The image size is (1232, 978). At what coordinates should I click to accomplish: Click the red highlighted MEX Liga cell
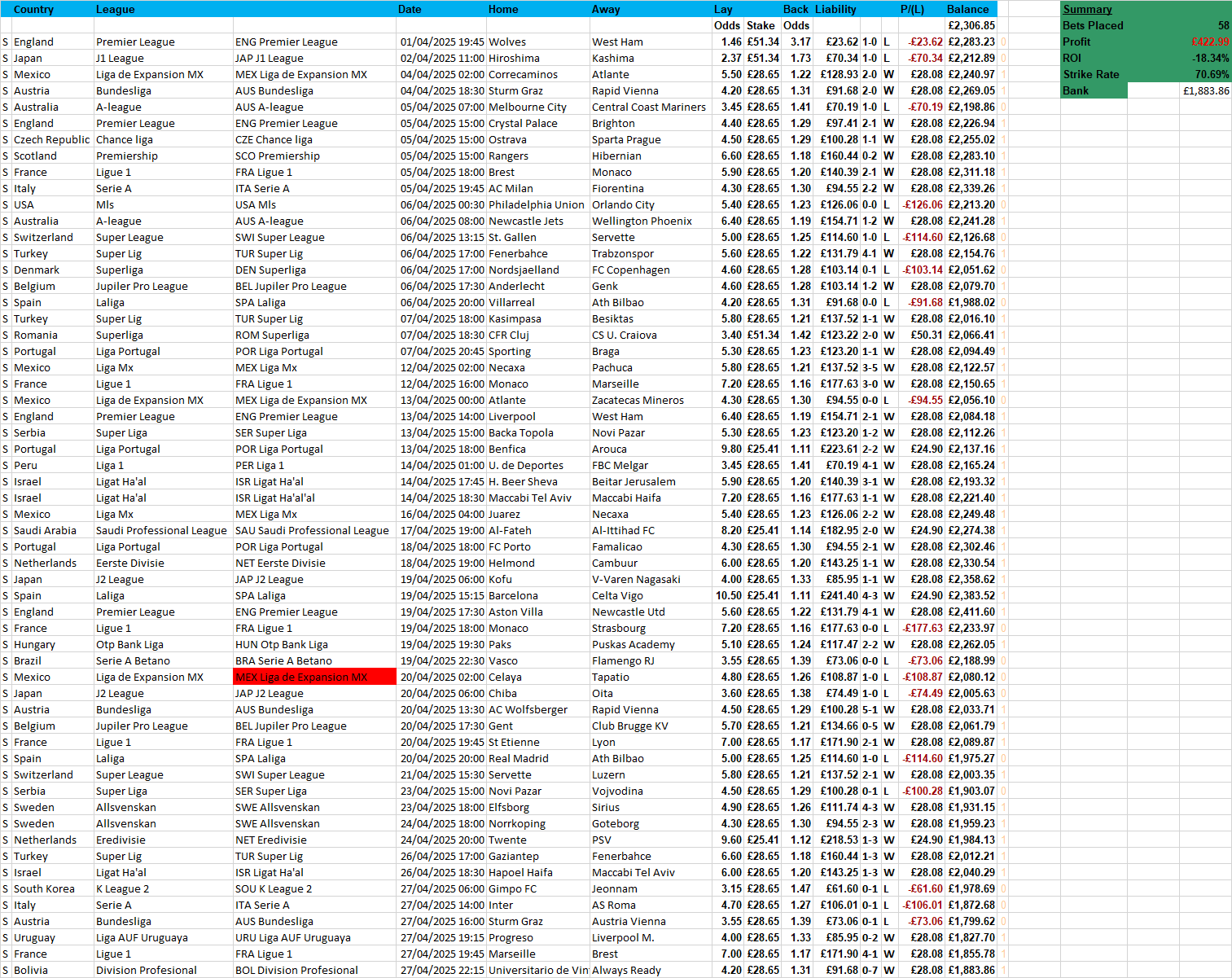pyautogui.click(x=314, y=677)
